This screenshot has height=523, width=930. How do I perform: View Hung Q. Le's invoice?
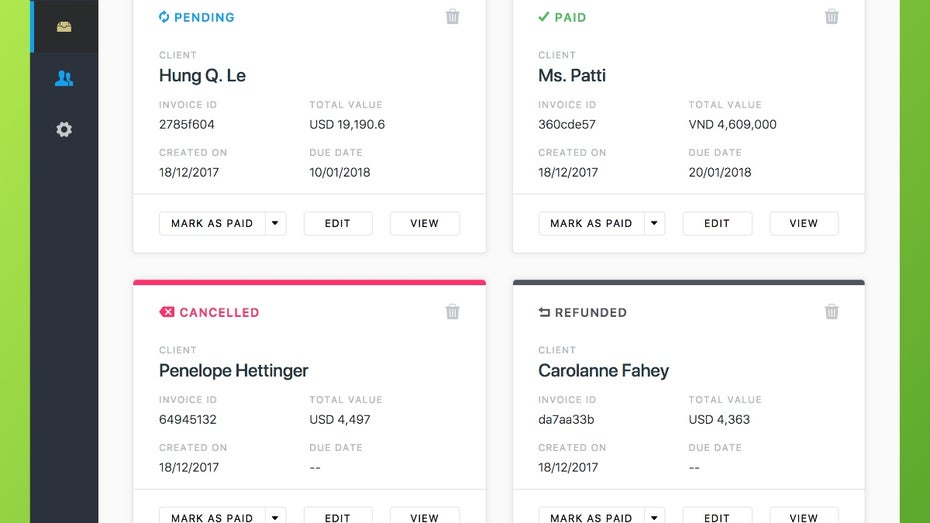click(x=424, y=223)
